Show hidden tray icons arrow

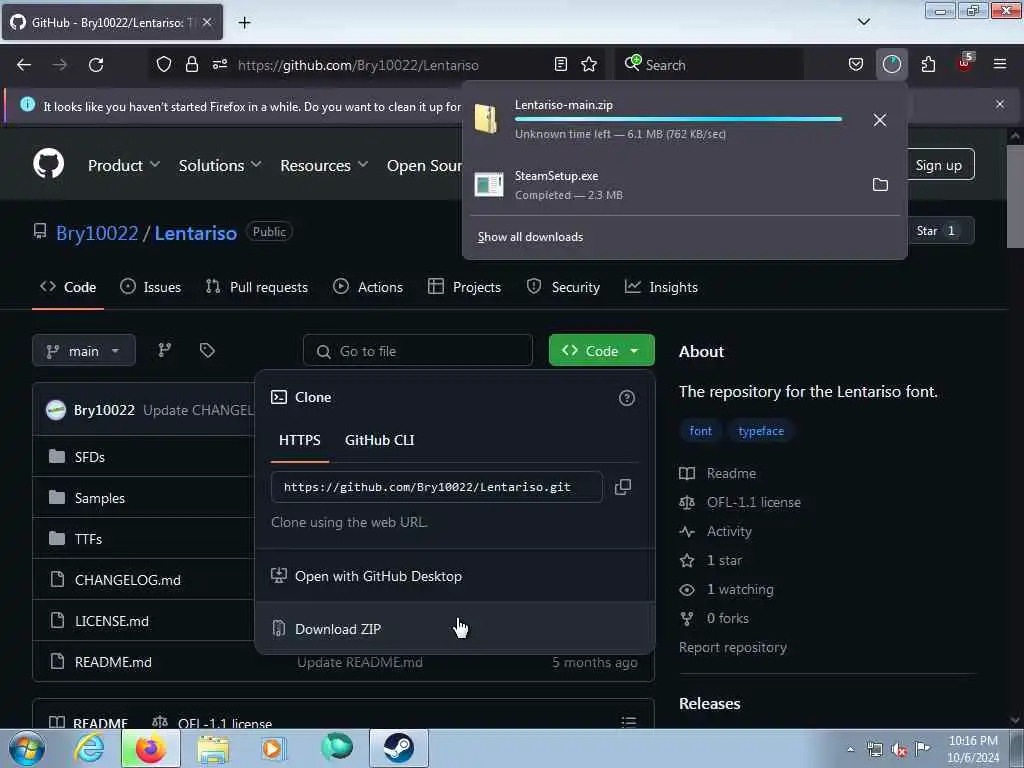pos(850,749)
